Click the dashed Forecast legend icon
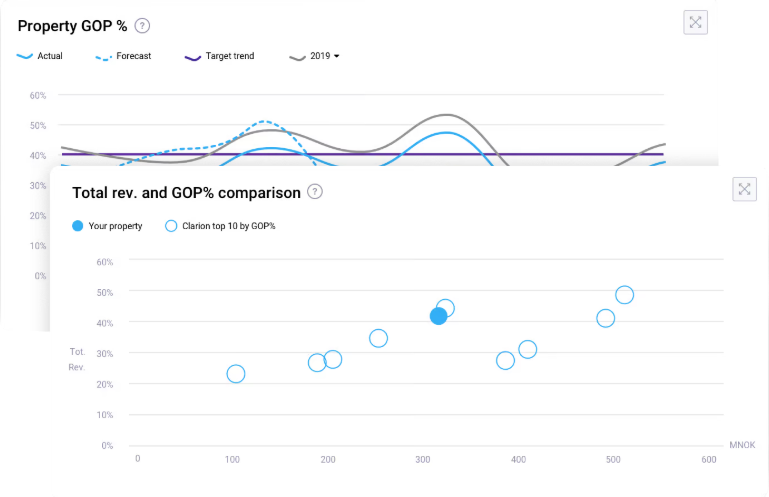 pos(103,56)
